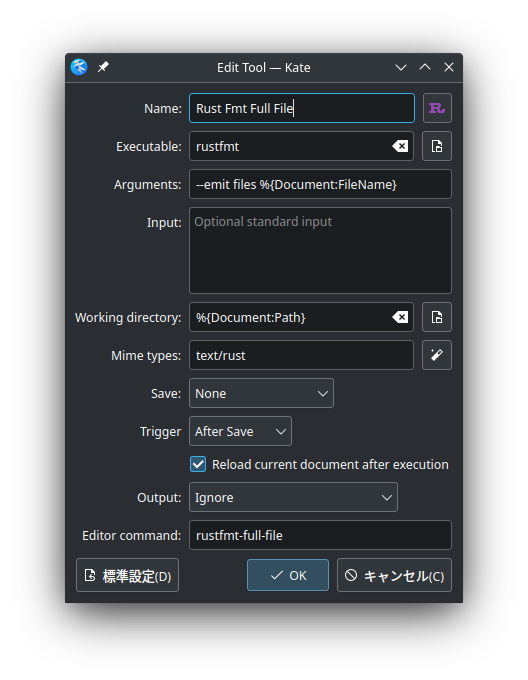Focus the Name field containing Rust Fmt Full File
Image resolution: width=528 pixels, height=680 pixels.
[x=302, y=108]
